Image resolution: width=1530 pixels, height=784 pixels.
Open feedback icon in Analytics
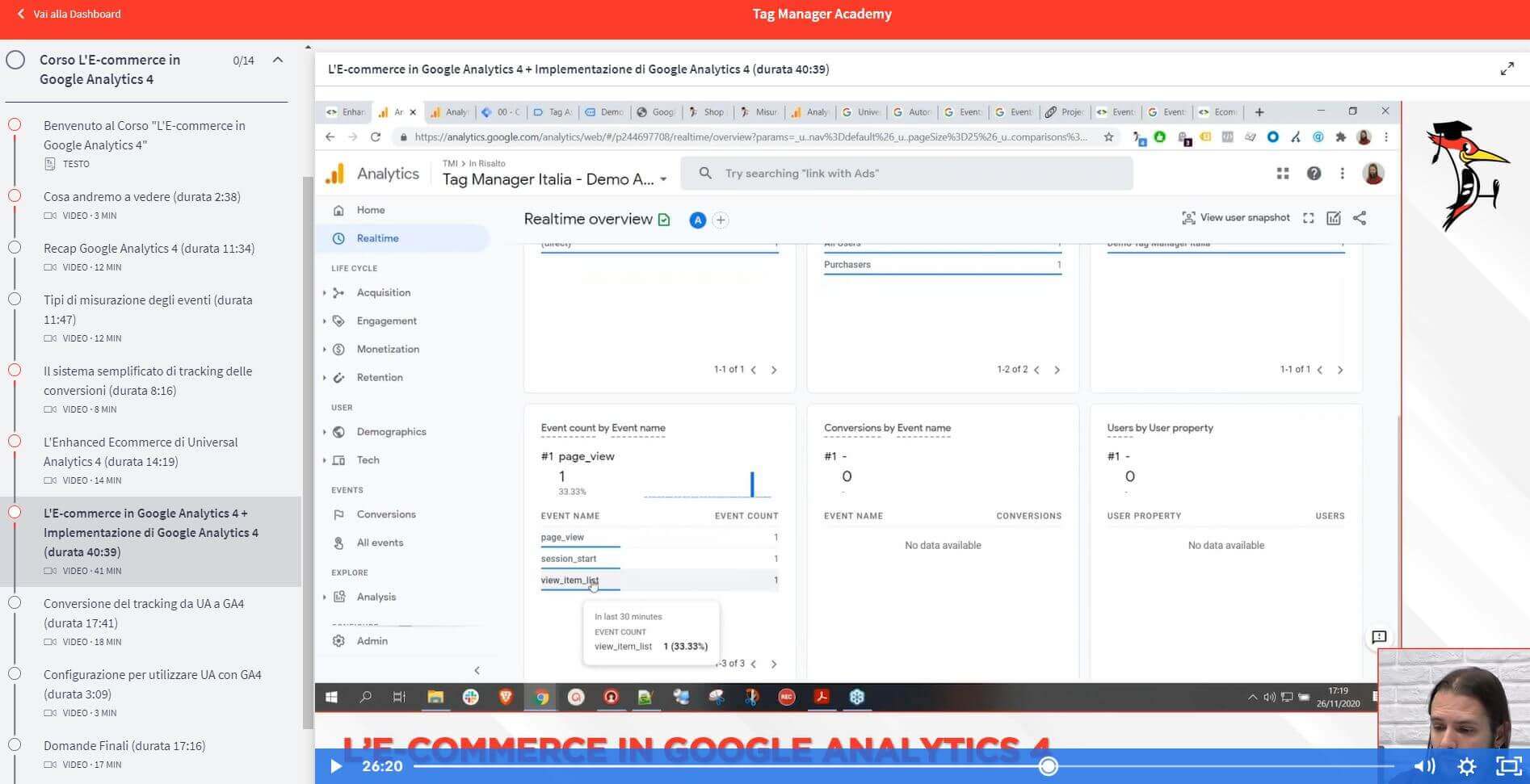coord(1379,637)
